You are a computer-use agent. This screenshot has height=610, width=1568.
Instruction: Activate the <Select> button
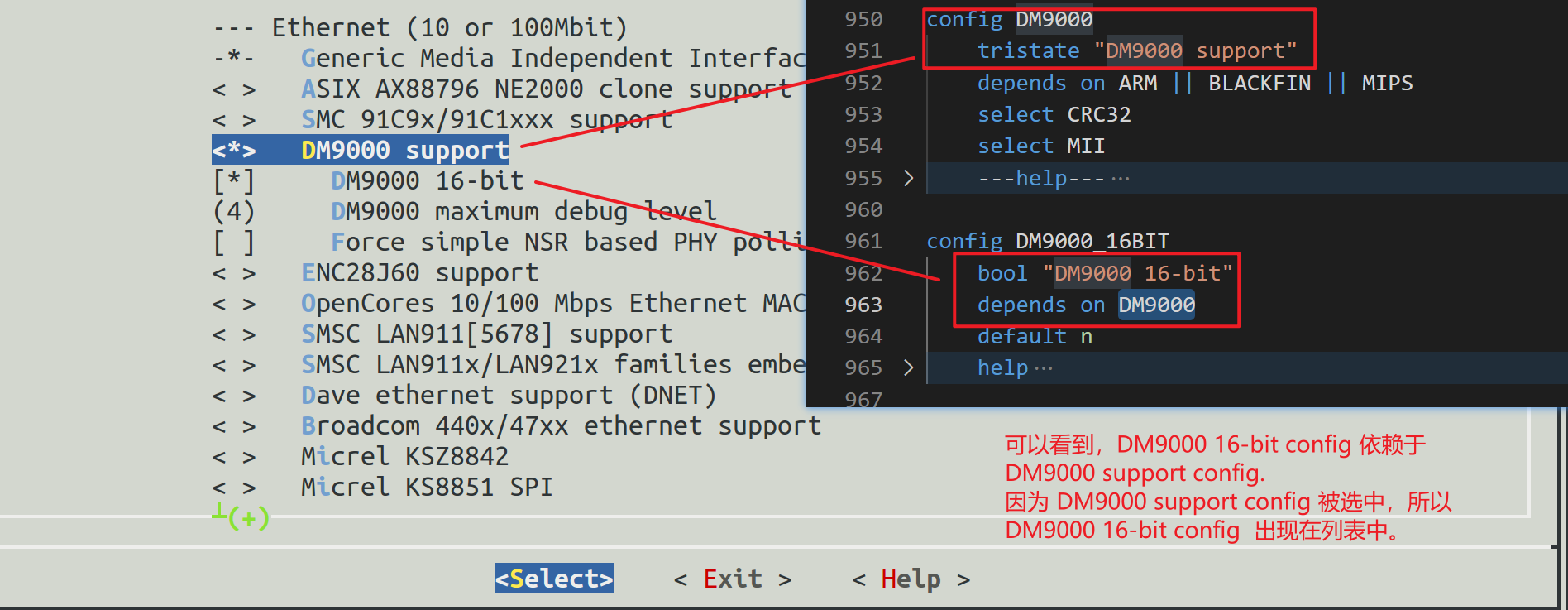click(x=554, y=579)
